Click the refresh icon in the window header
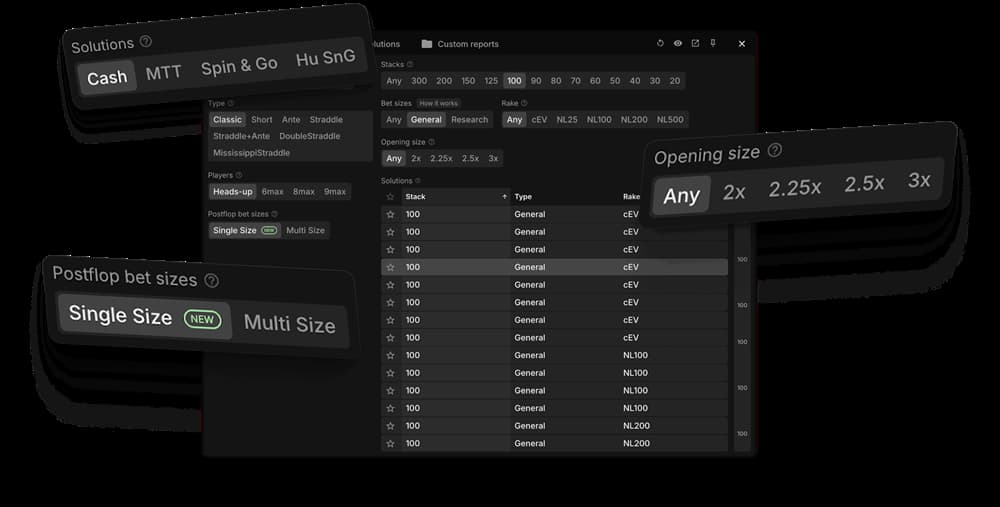1000x507 pixels. tap(660, 43)
